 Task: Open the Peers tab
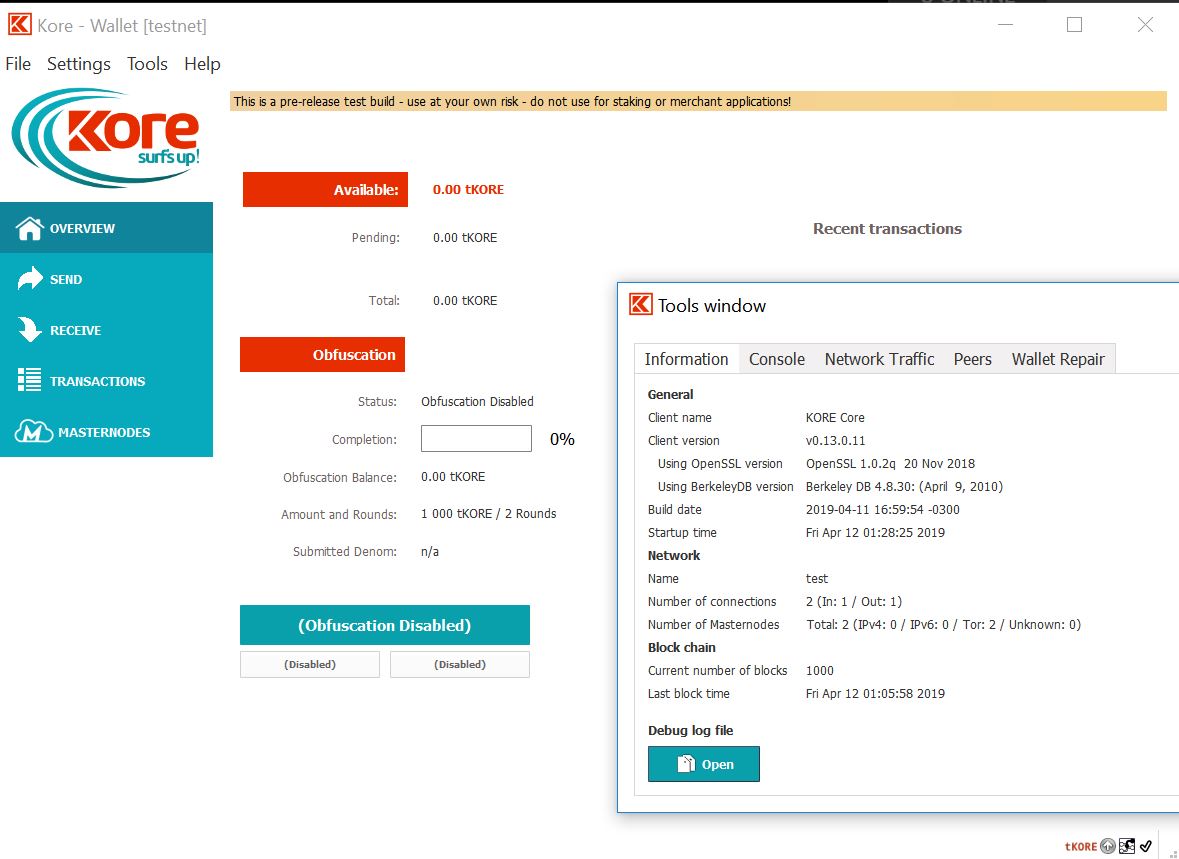point(973,360)
